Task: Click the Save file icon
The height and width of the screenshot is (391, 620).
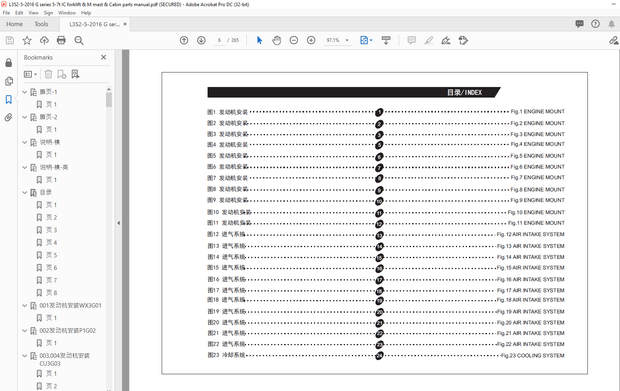Action: coord(10,40)
